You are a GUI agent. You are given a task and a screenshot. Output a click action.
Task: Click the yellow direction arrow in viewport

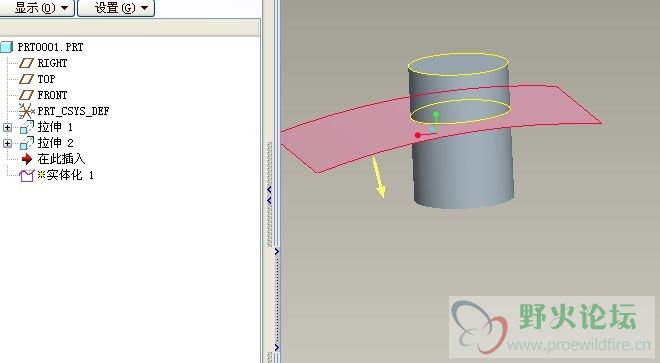point(378,177)
